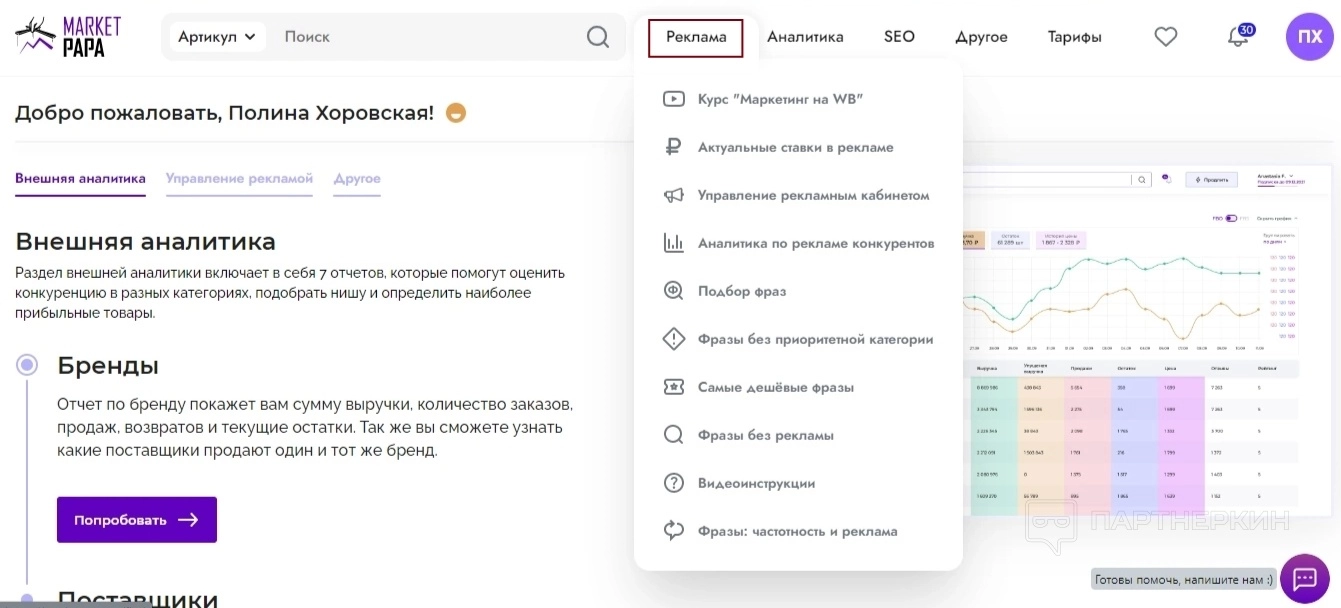1341x608 pixels.
Task: Switch to Управление рекламой tab
Action: [x=239, y=179]
